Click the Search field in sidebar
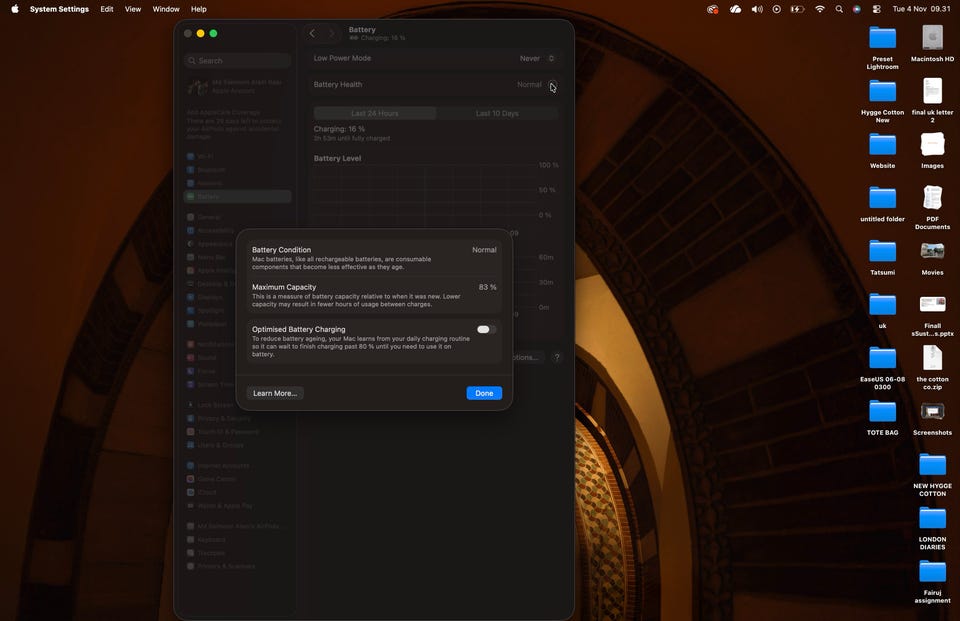 click(x=238, y=60)
